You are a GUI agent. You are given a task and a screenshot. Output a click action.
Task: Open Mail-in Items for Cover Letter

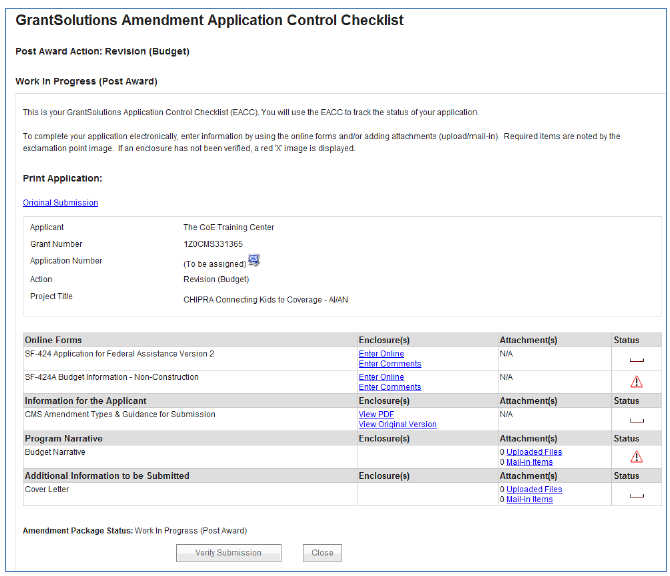529,499
